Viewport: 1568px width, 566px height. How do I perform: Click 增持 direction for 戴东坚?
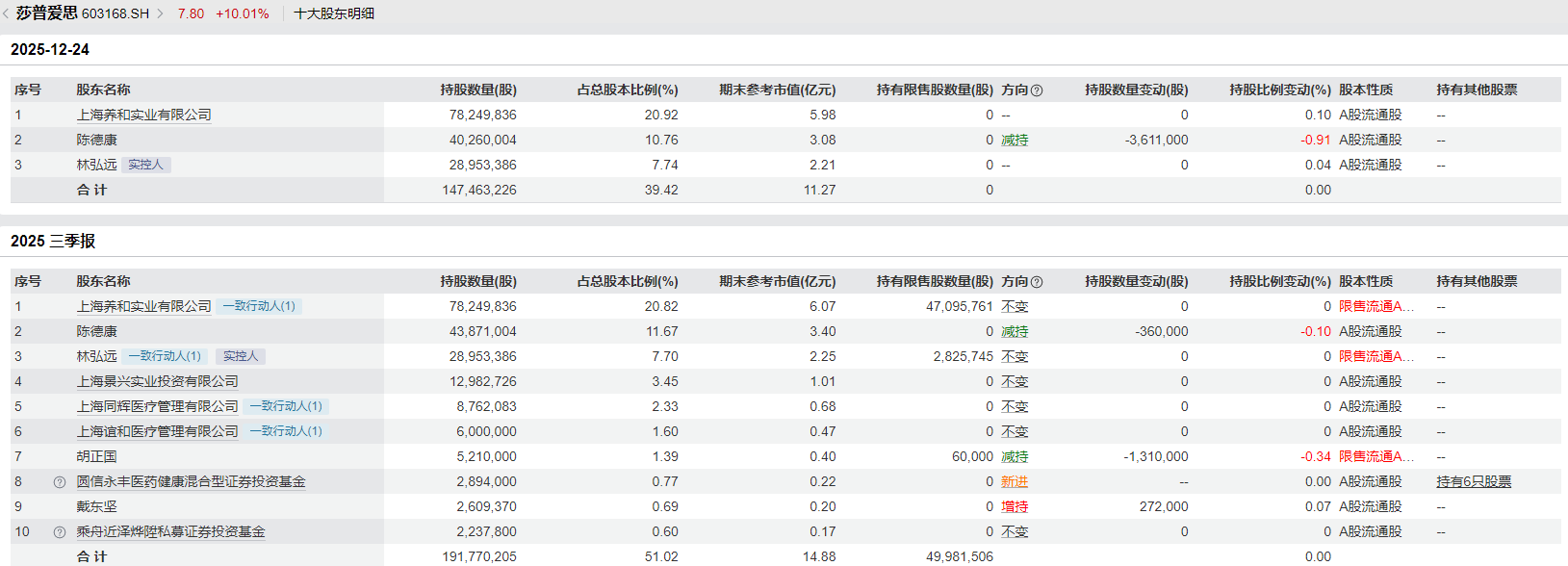click(x=1014, y=506)
